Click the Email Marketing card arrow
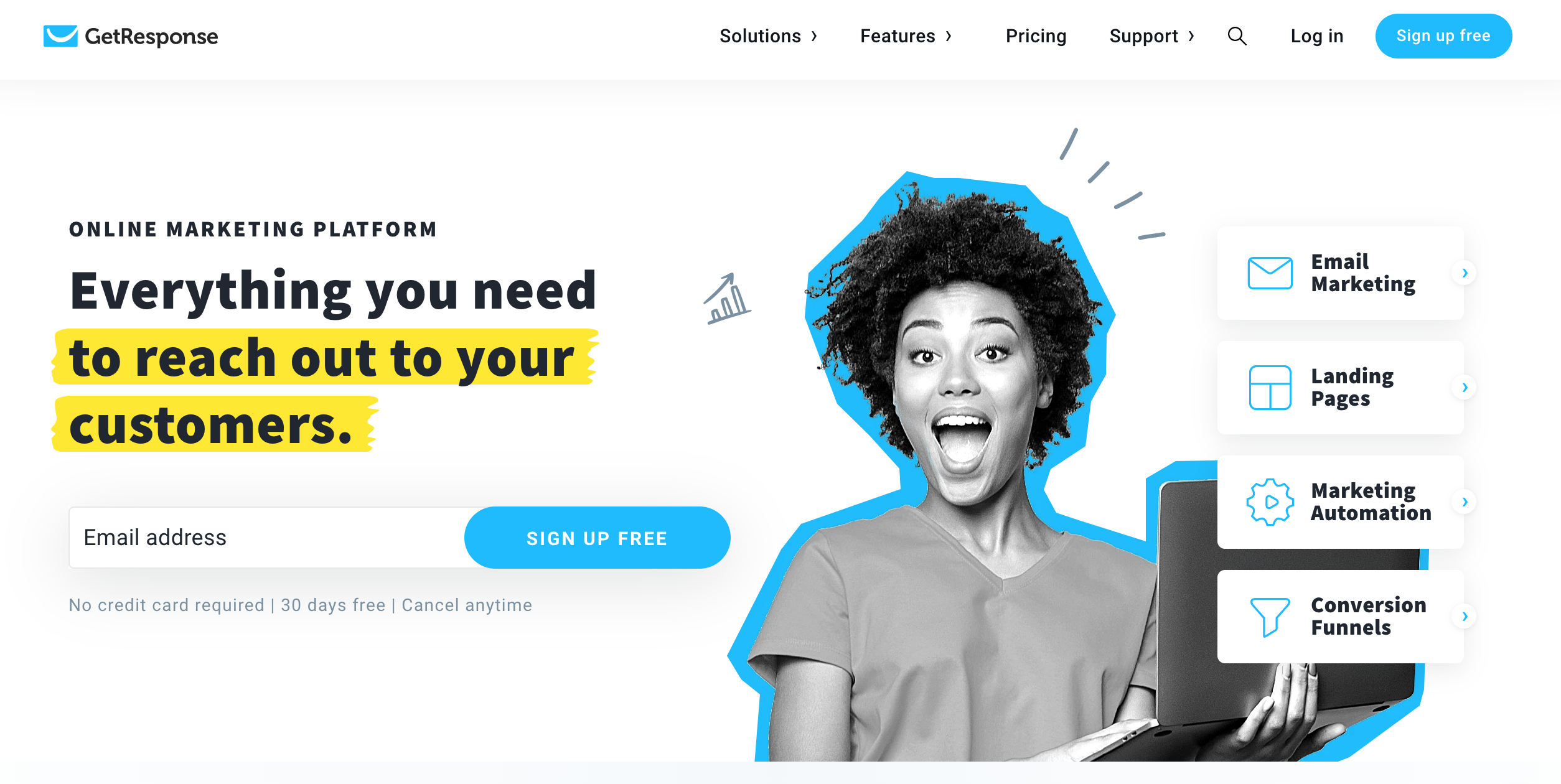Viewport: 1561px width, 784px height. [x=1465, y=273]
